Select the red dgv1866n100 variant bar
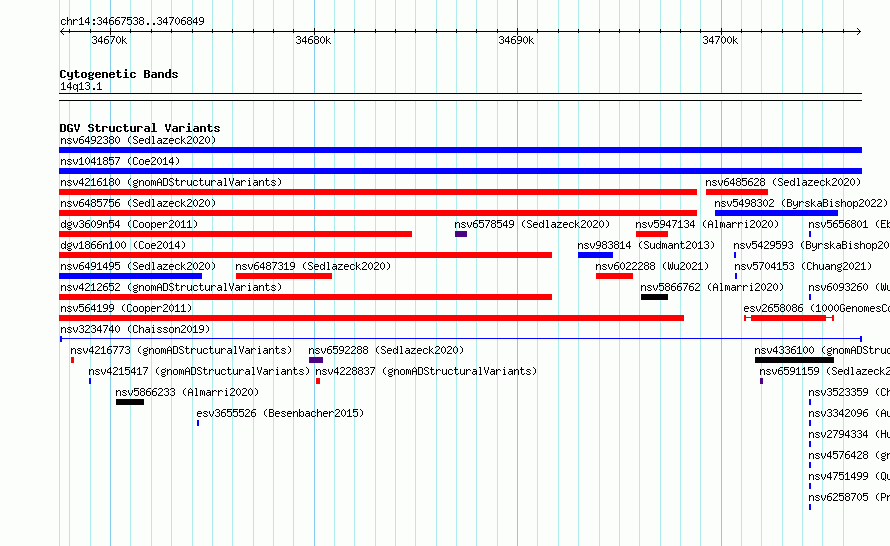 [x=305, y=255]
